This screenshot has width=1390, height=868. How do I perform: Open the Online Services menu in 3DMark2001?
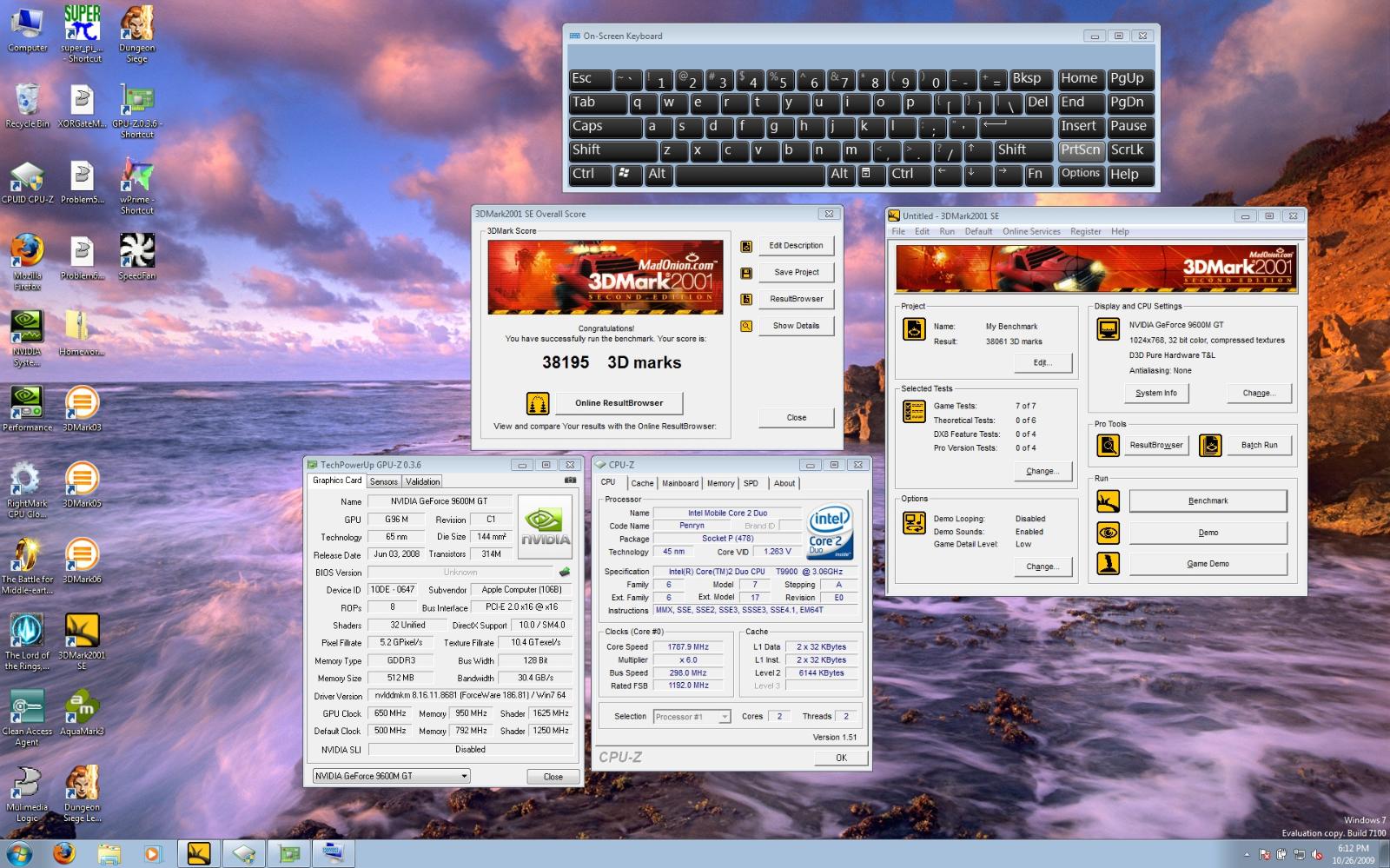tap(1031, 232)
